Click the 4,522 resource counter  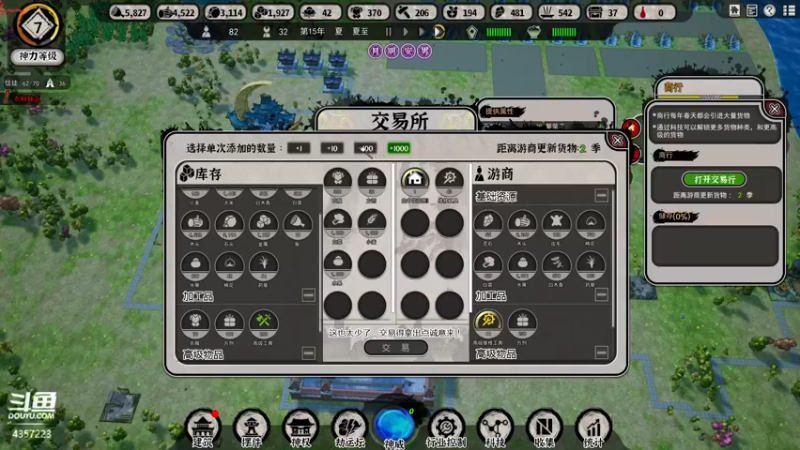pos(177,12)
